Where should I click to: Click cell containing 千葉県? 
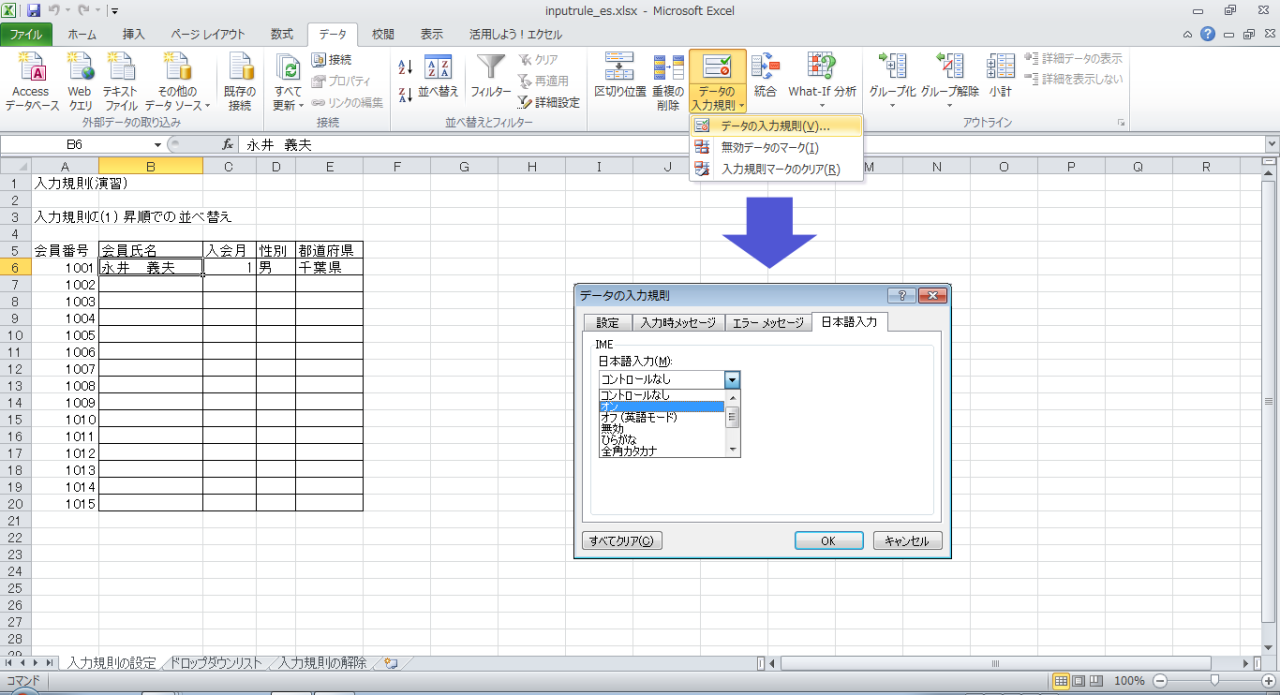pos(329,268)
